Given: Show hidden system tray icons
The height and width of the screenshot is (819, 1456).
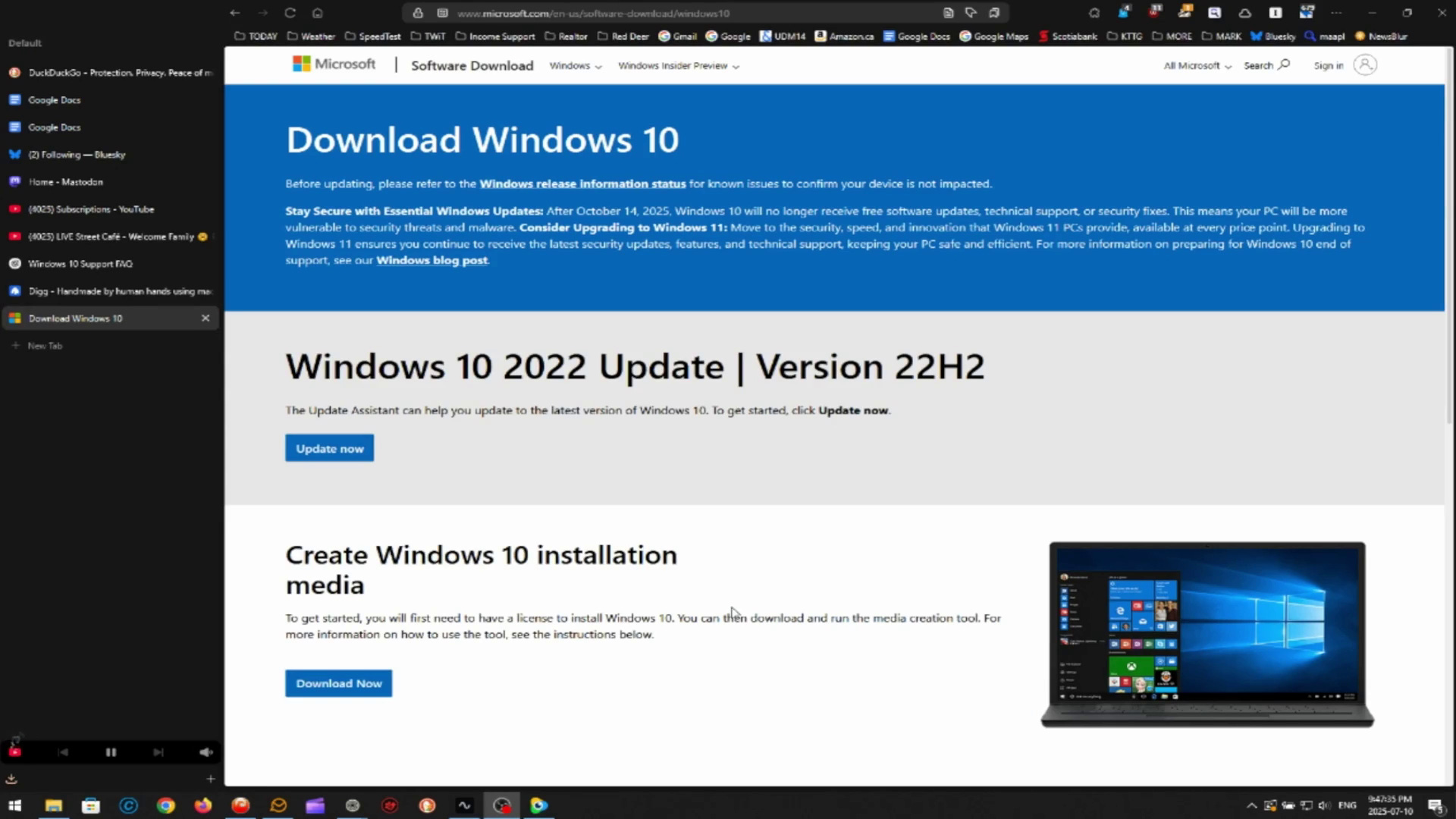Looking at the screenshot, I should click(1252, 805).
